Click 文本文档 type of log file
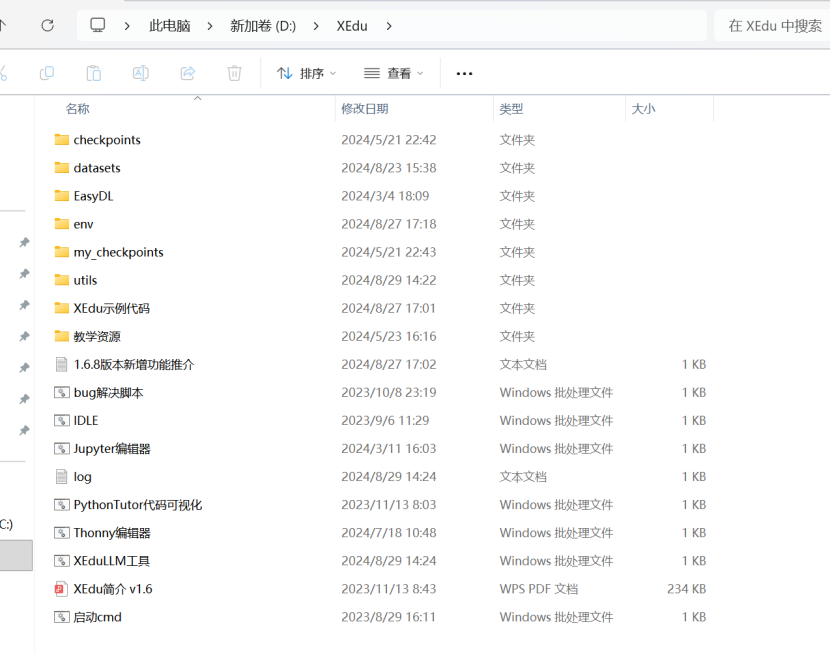The image size is (830, 654). click(523, 476)
